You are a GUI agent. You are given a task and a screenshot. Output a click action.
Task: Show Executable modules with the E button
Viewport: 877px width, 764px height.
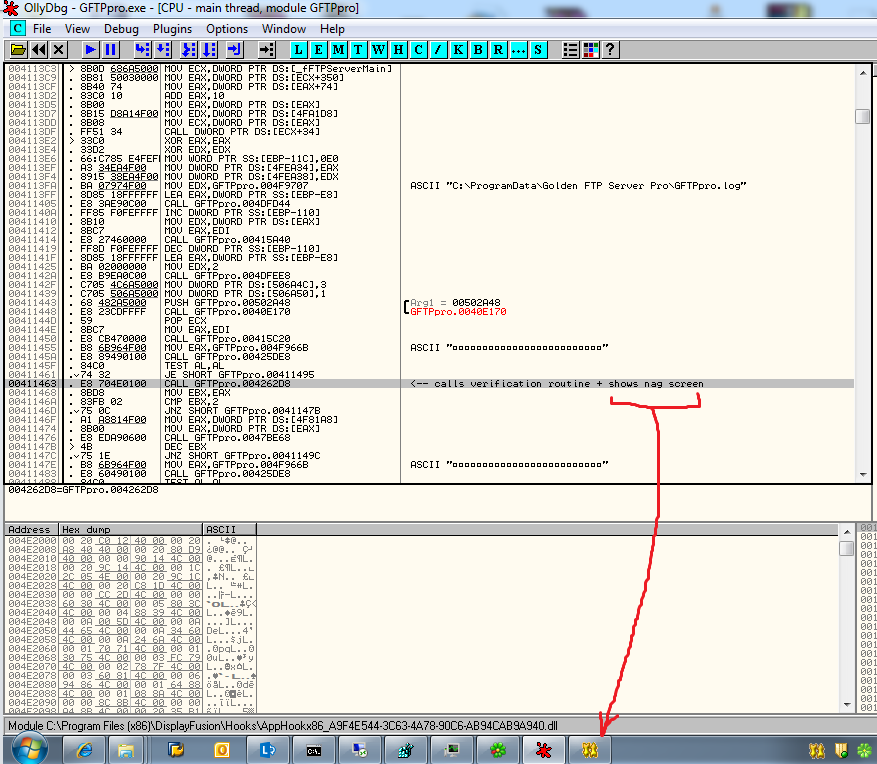pos(318,50)
